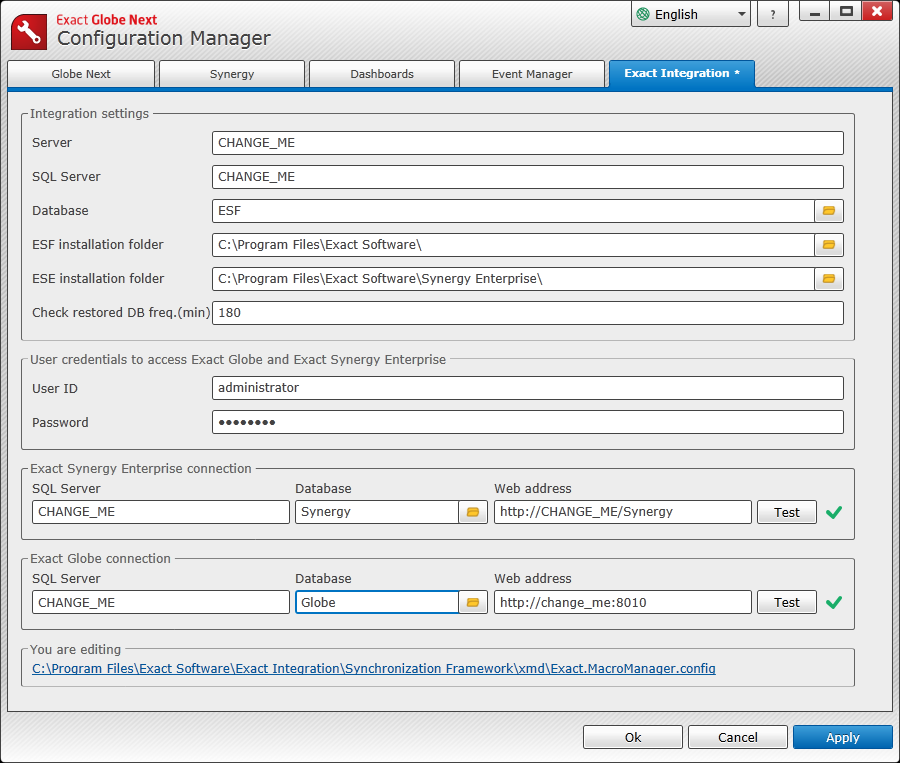Test the Exact Synergy Enterprise connection
The image size is (900, 763).
tap(786, 512)
